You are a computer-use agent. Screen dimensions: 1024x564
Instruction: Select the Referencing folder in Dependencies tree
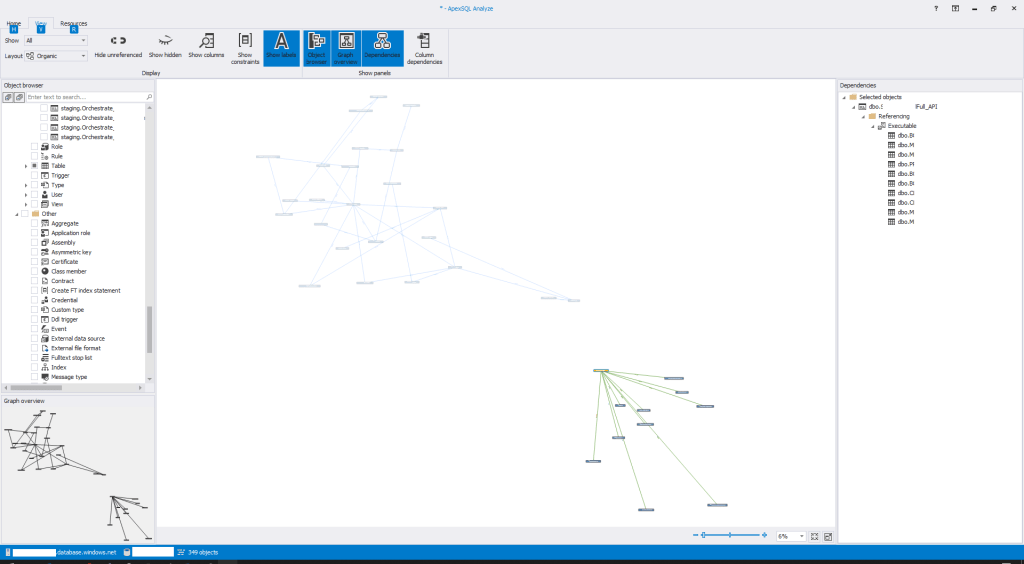(893, 116)
